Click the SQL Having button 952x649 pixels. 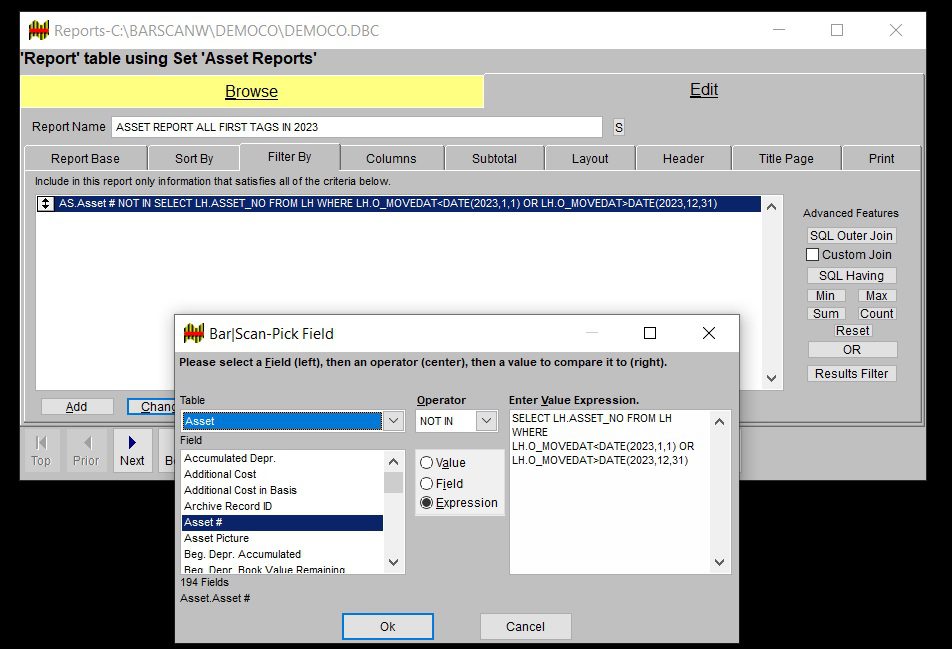click(851, 276)
